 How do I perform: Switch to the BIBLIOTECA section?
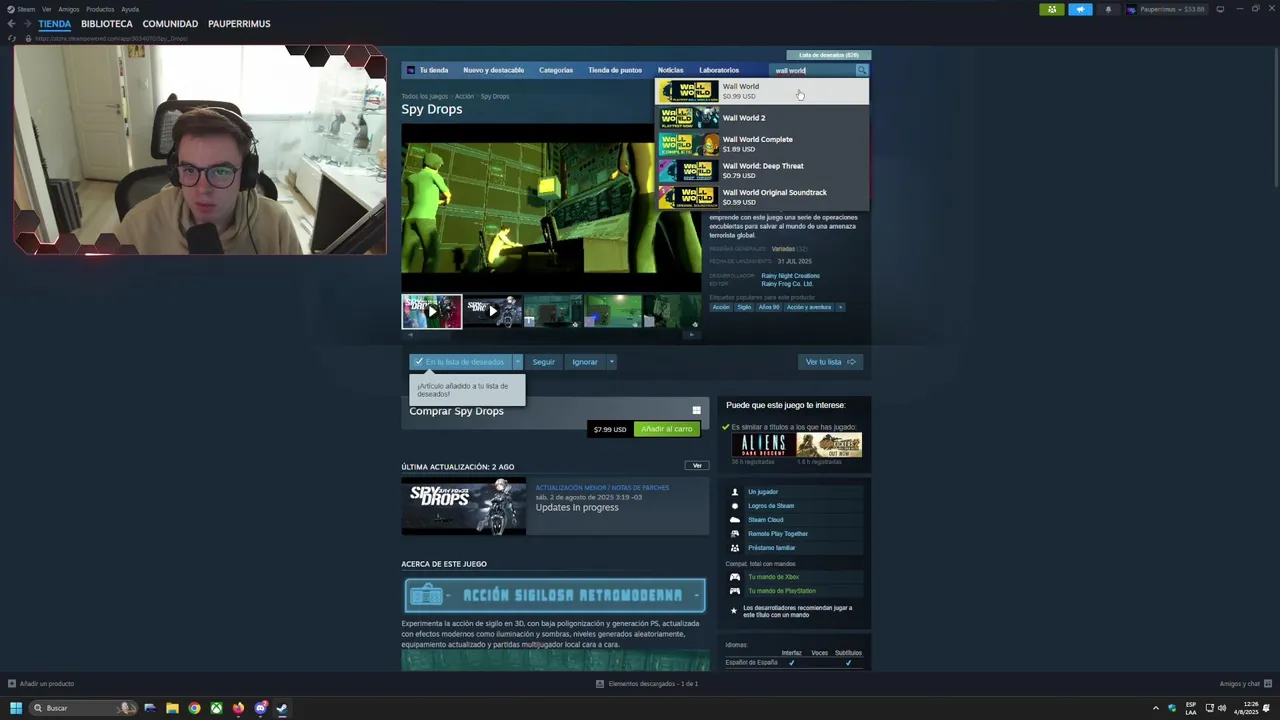(x=107, y=24)
